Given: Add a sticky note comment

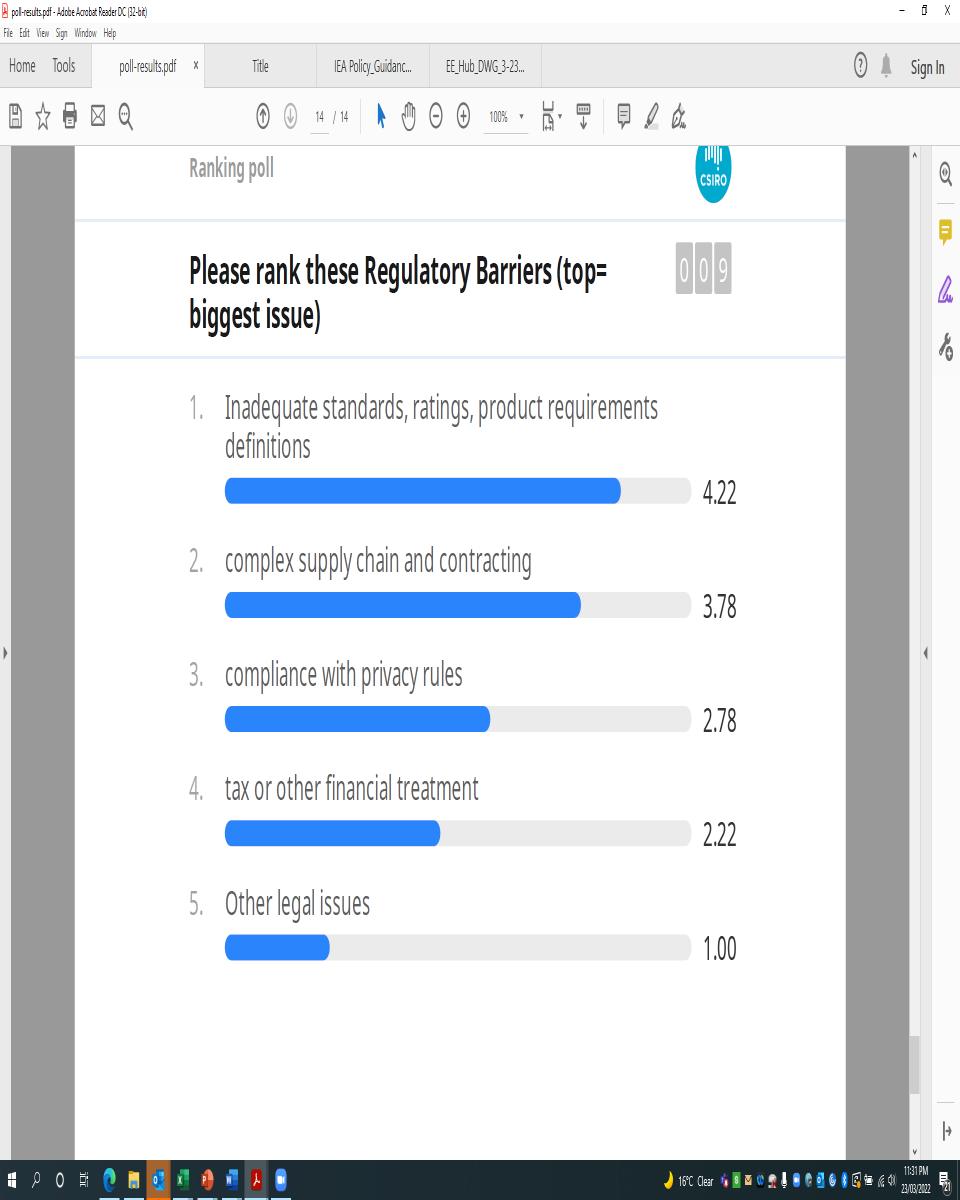Looking at the screenshot, I should (x=624, y=117).
